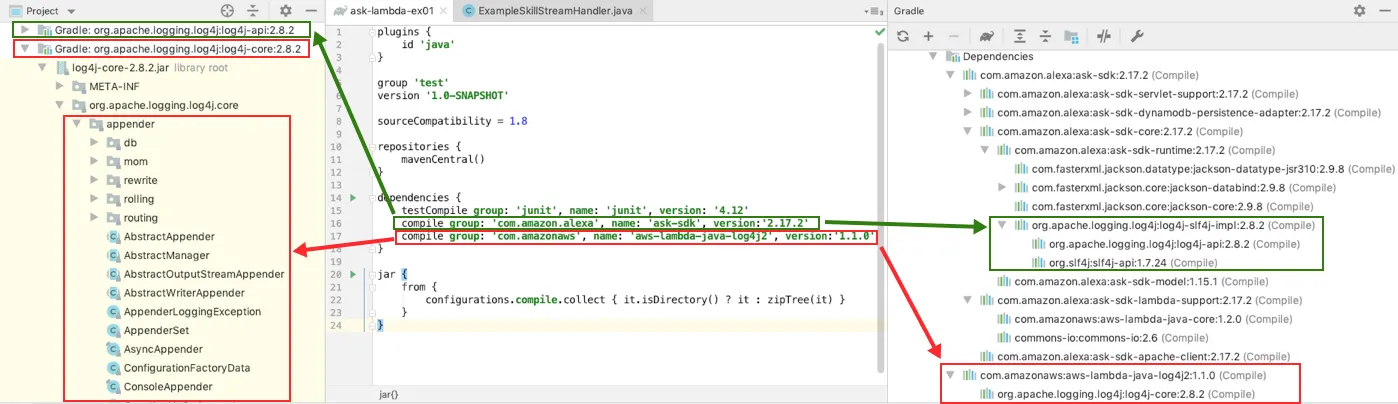Toggle Offline Mode icon in Gradle toolbar
The image size is (1398, 404).
(1105, 36)
